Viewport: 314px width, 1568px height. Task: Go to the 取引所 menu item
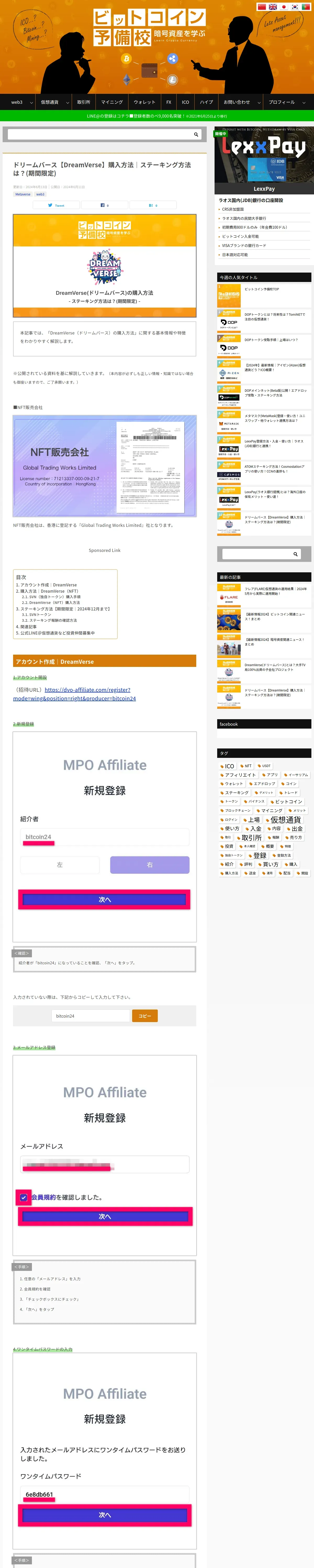click(83, 102)
